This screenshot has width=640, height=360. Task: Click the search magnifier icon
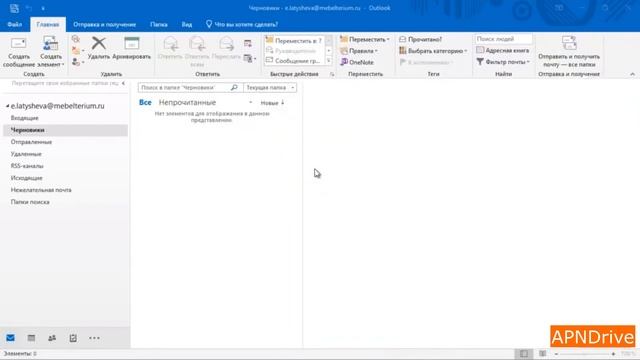(x=234, y=87)
